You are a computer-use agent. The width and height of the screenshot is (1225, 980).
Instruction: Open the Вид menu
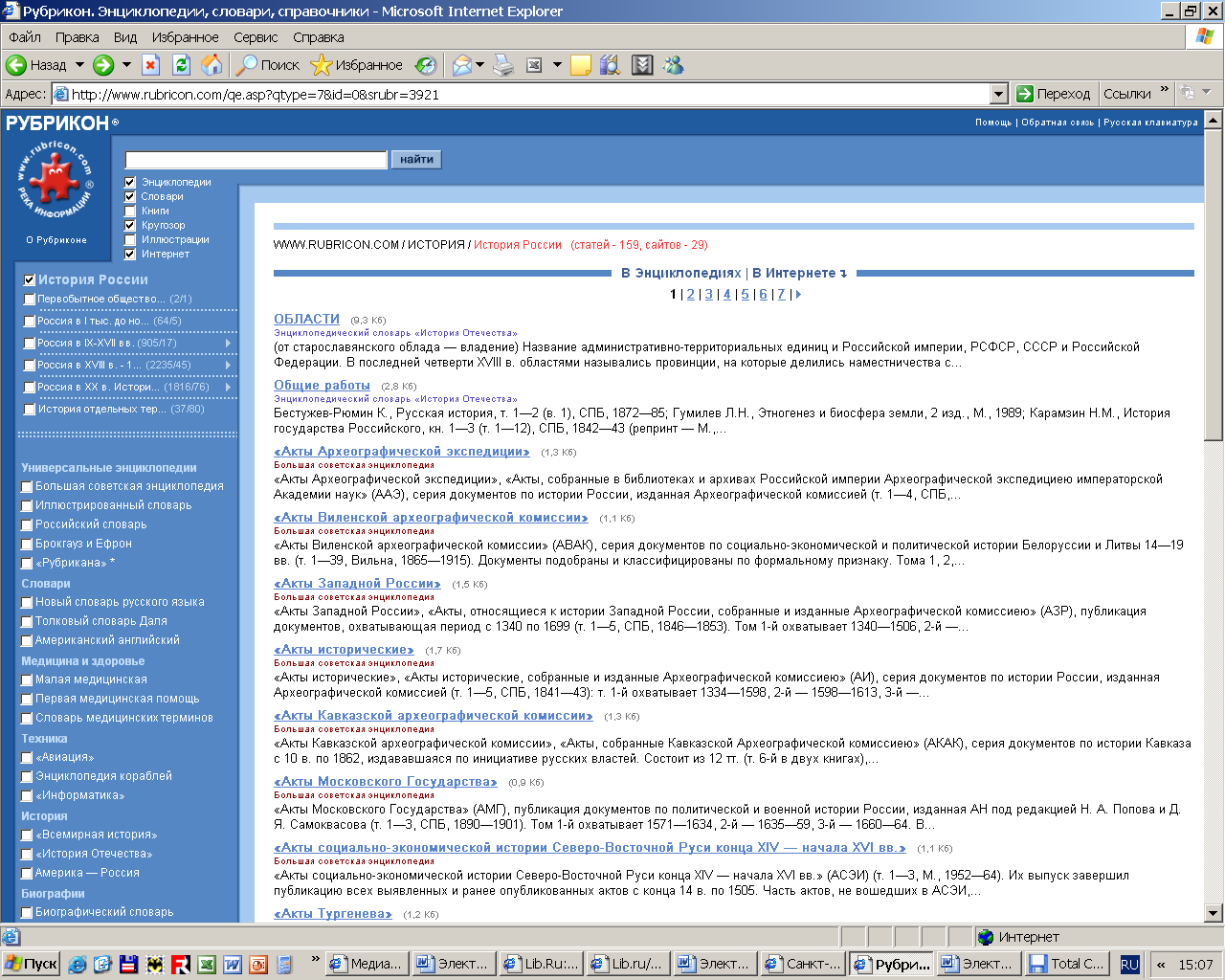pyautogui.click(x=125, y=37)
